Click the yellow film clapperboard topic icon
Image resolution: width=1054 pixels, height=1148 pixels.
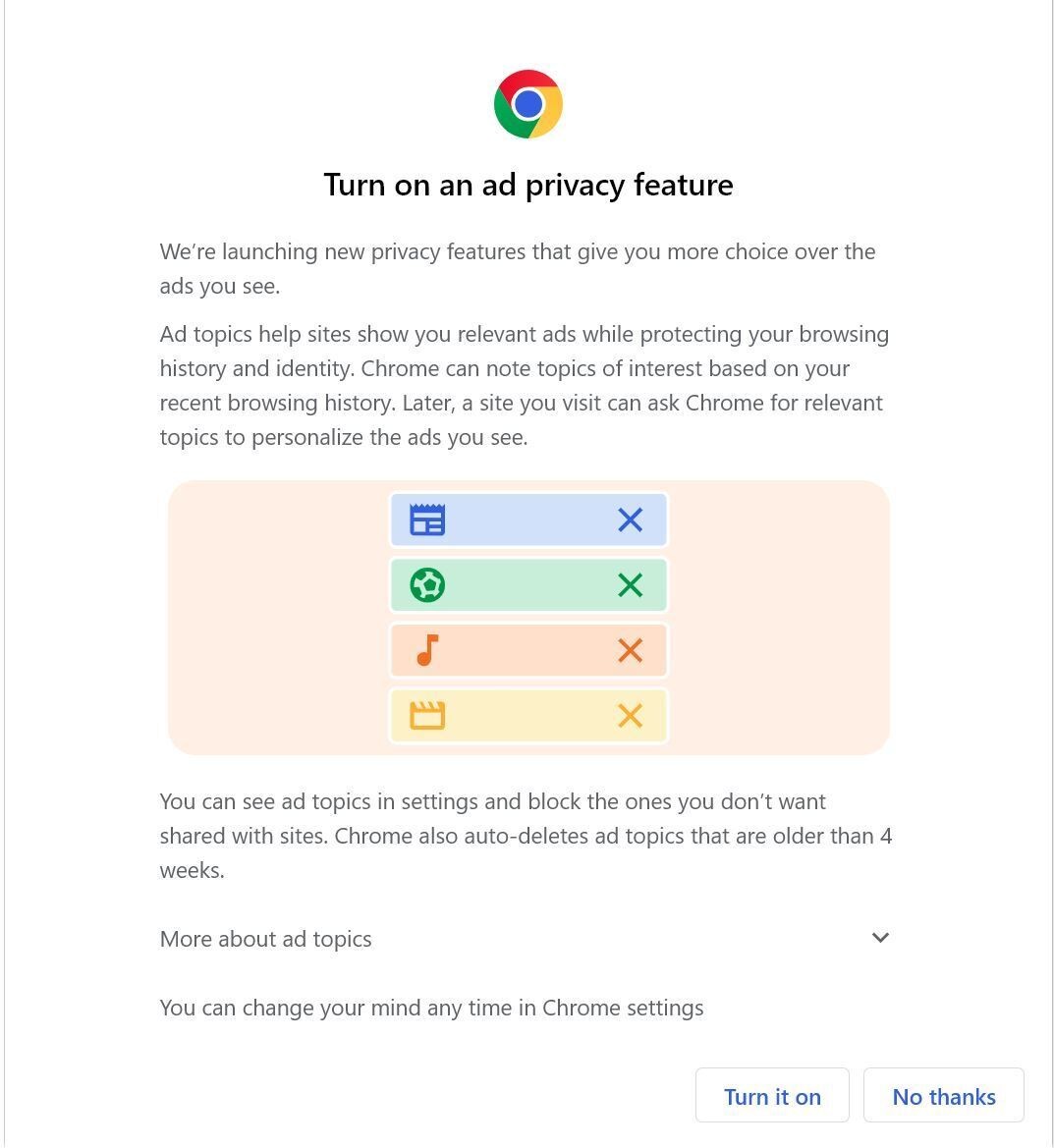[x=427, y=715]
